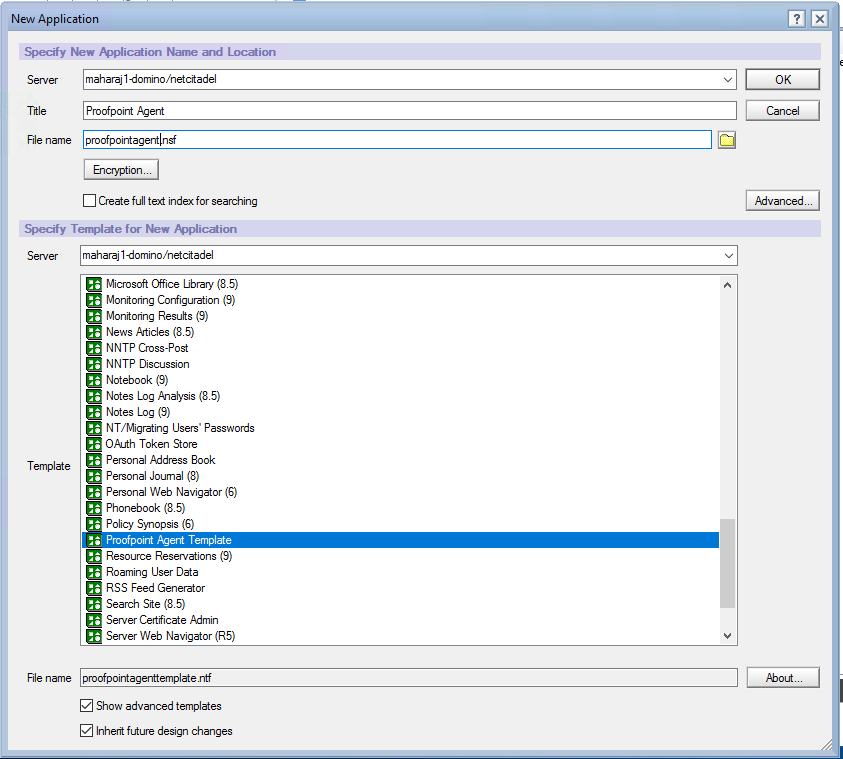Click the icon beside NNTP Cross-Post
The width and height of the screenshot is (843, 759).
94,348
